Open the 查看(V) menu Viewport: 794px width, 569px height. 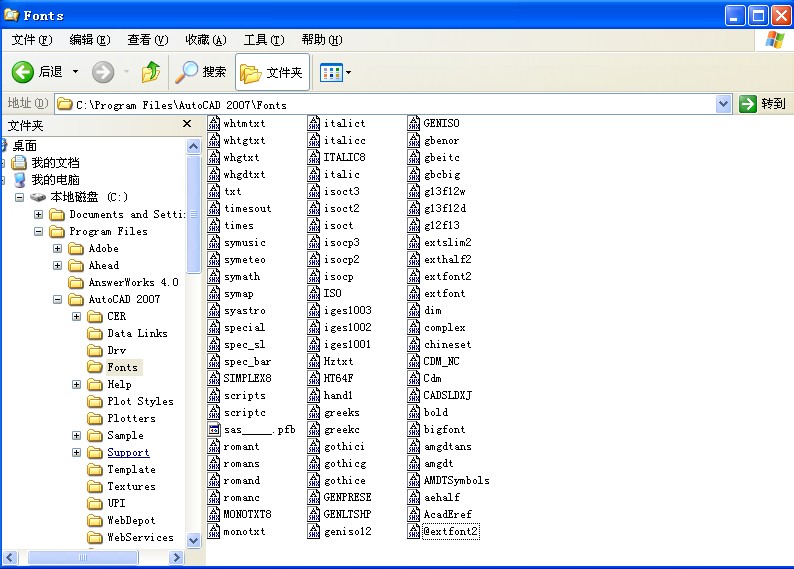(148, 39)
